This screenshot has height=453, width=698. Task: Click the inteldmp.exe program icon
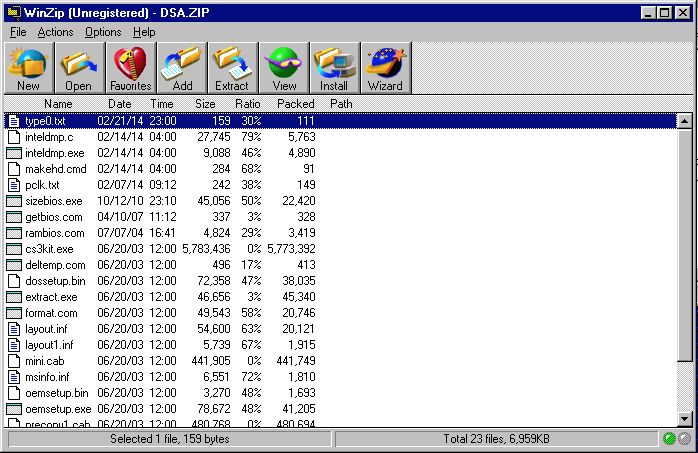14,153
